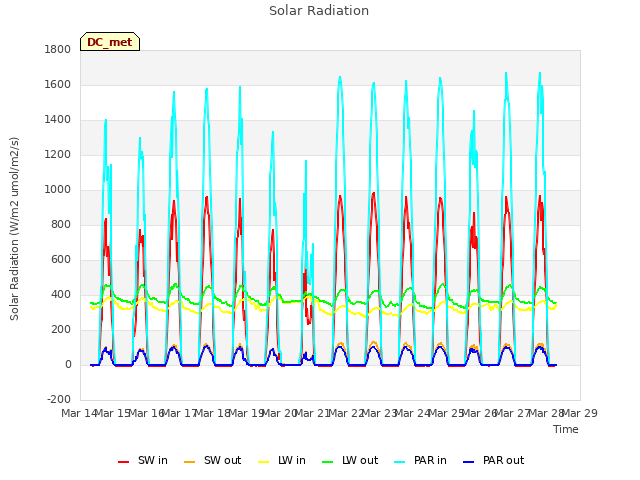
Task: Click the Time x-axis label
Action: pyautogui.click(x=566, y=429)
